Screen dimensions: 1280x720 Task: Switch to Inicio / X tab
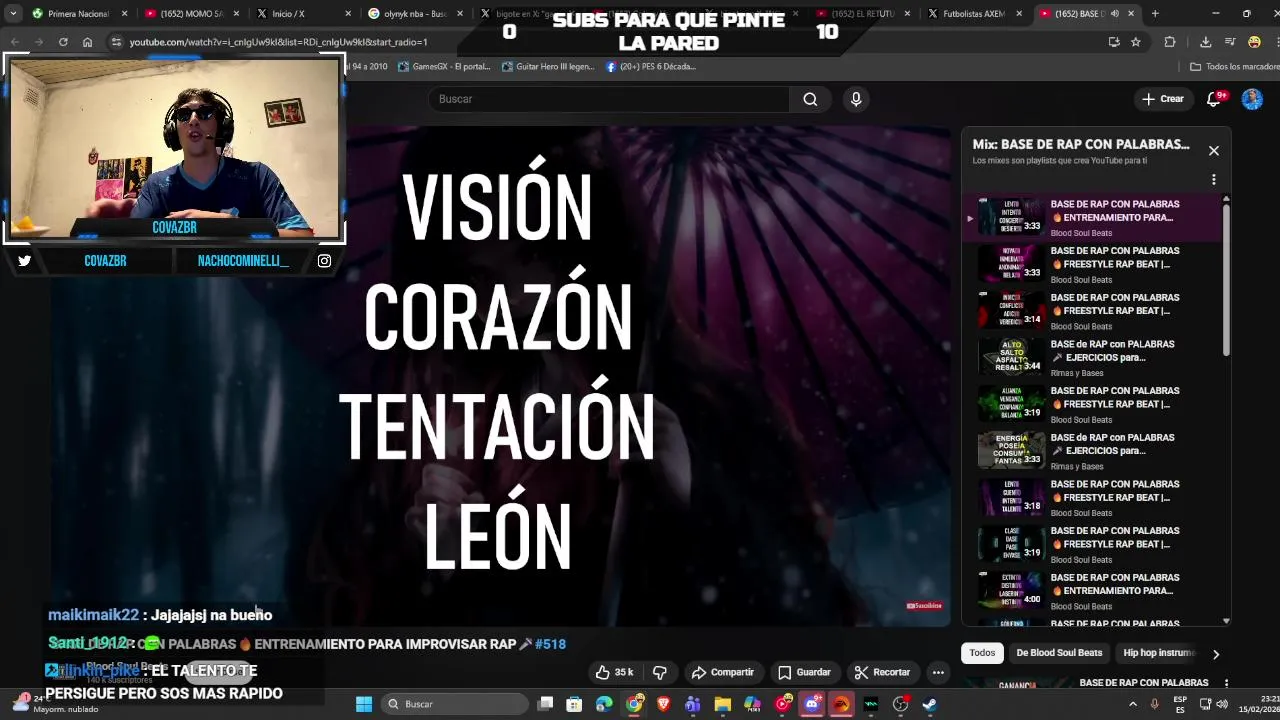303,14
